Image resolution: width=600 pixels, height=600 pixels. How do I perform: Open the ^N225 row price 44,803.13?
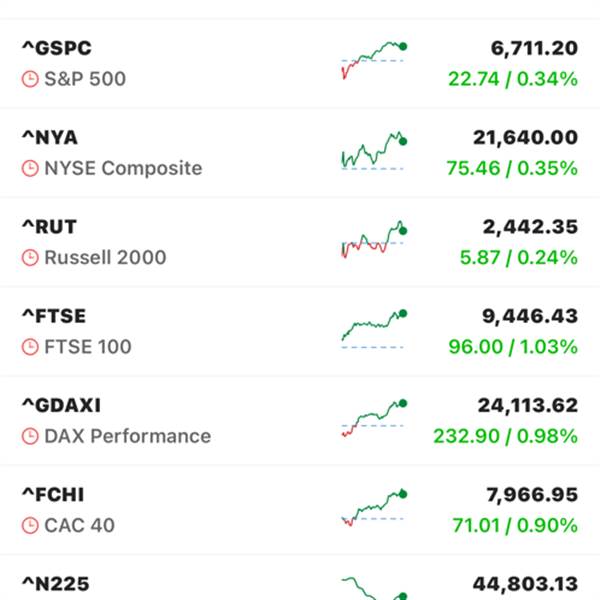pyautogui.click(x=524, y=585)
